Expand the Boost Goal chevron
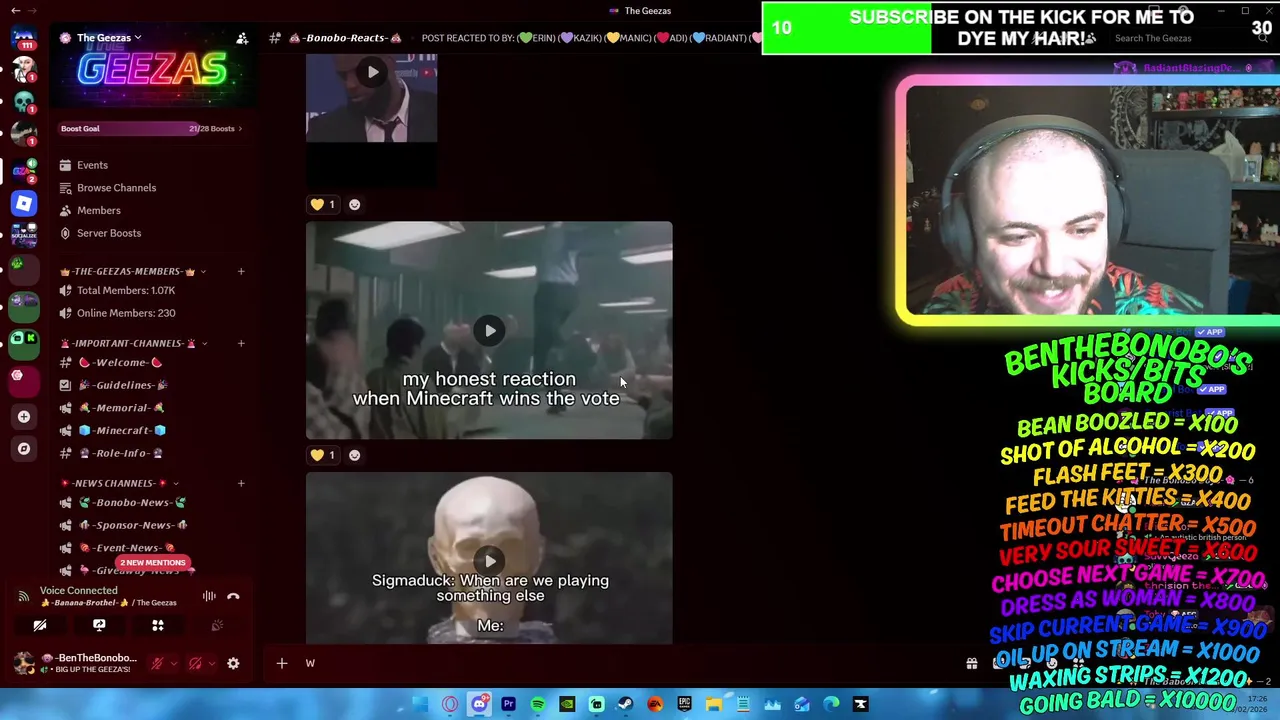 240,128
